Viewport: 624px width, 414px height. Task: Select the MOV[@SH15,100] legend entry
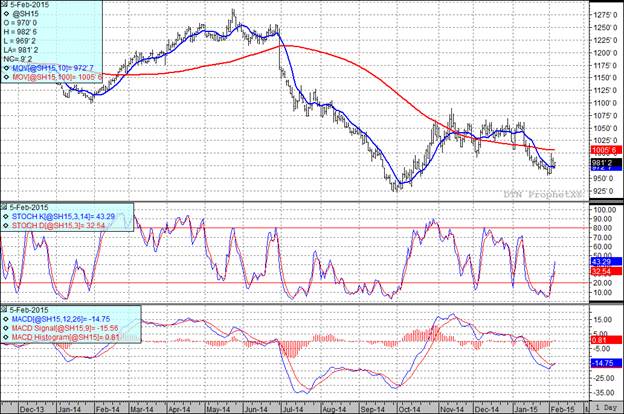(x=57, y=77)
